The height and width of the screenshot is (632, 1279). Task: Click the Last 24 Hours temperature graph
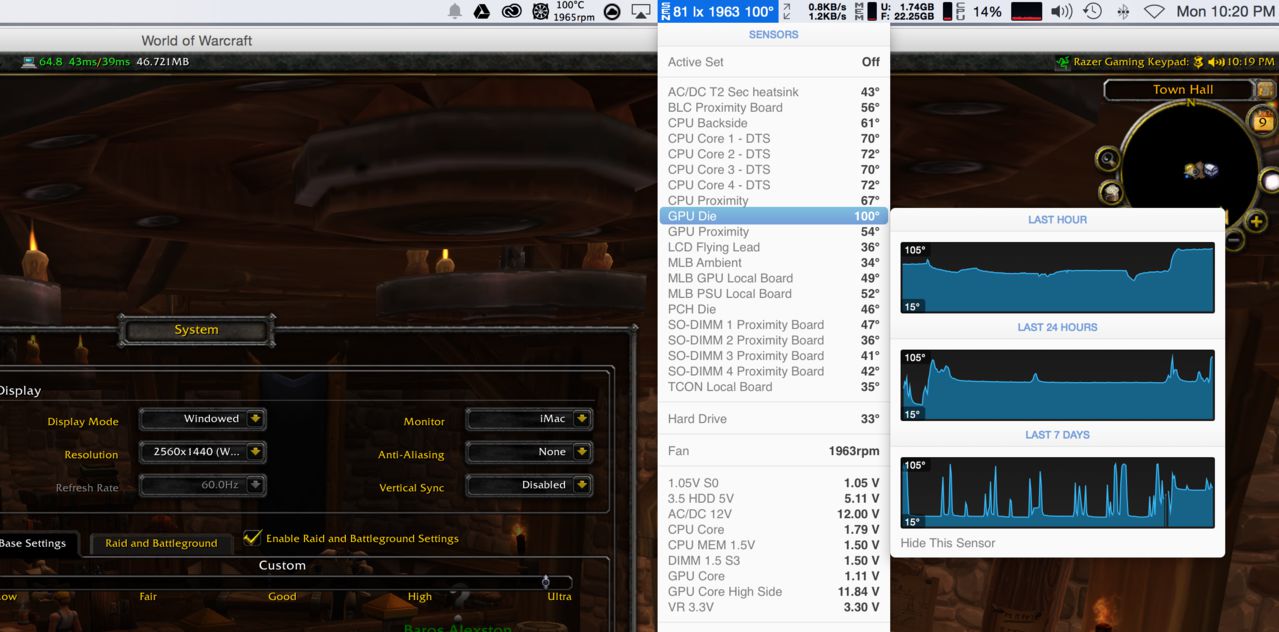tap(1057, 385)
